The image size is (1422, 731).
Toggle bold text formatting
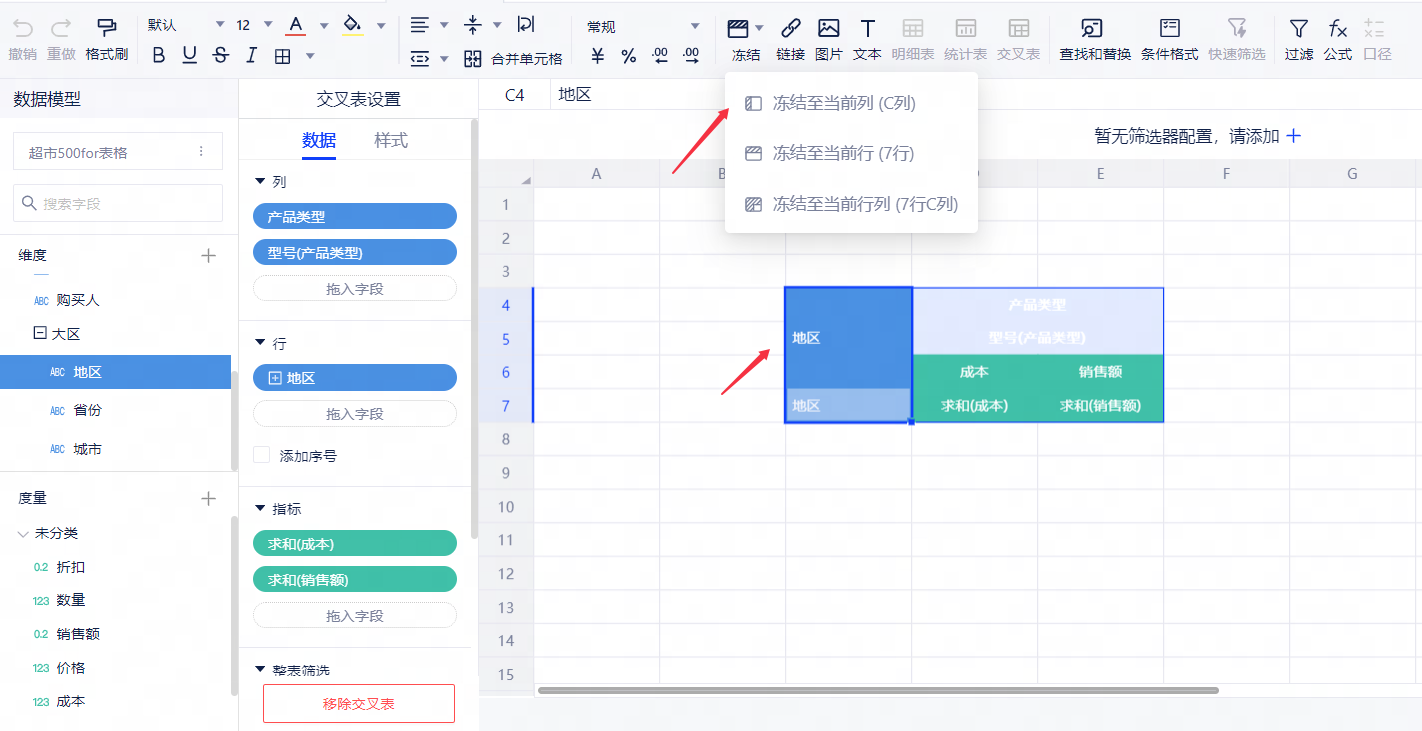[x=159, y=56]
